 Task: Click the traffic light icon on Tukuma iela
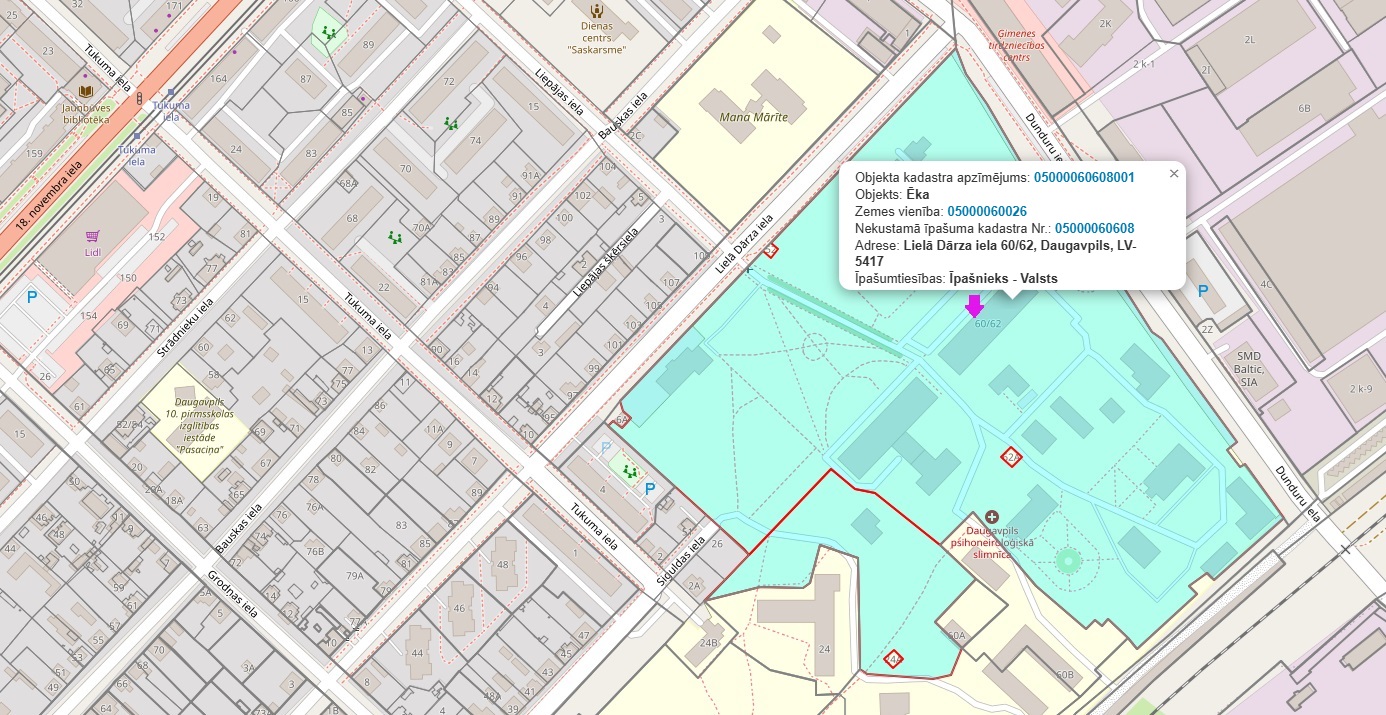tap(138, 99)
